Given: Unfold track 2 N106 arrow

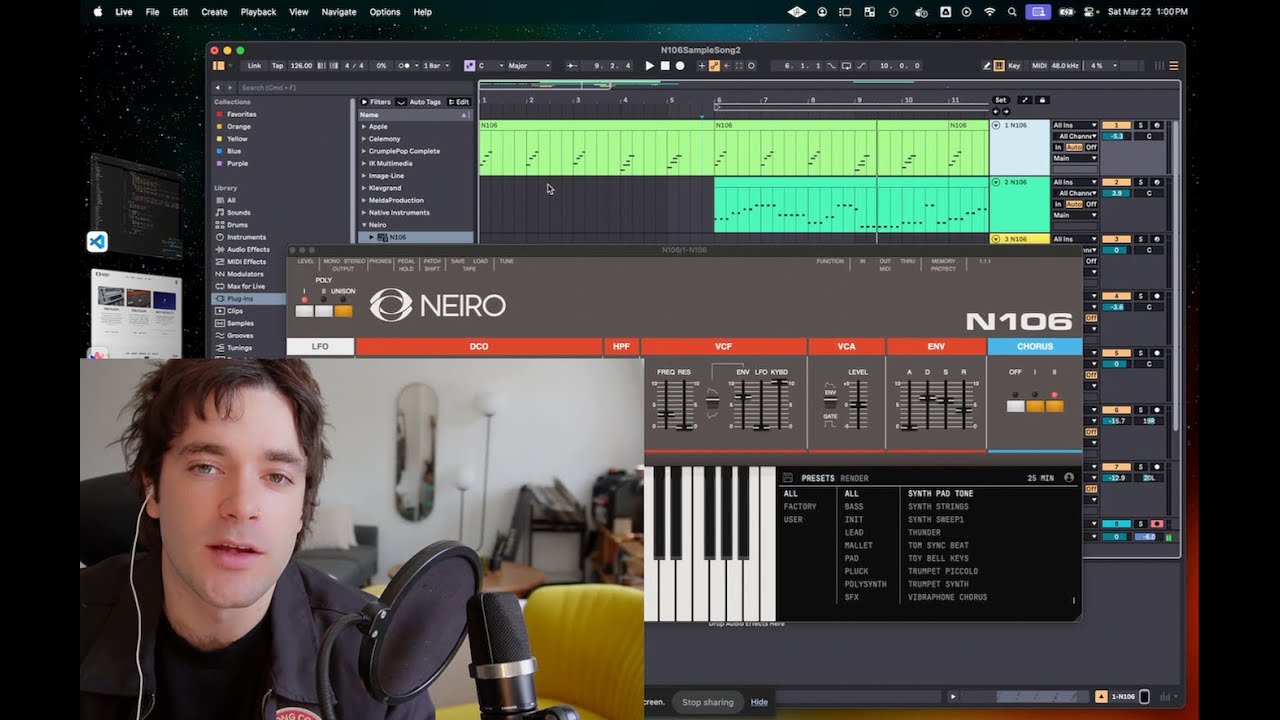Looking at the screenshot, I should 996,182.
